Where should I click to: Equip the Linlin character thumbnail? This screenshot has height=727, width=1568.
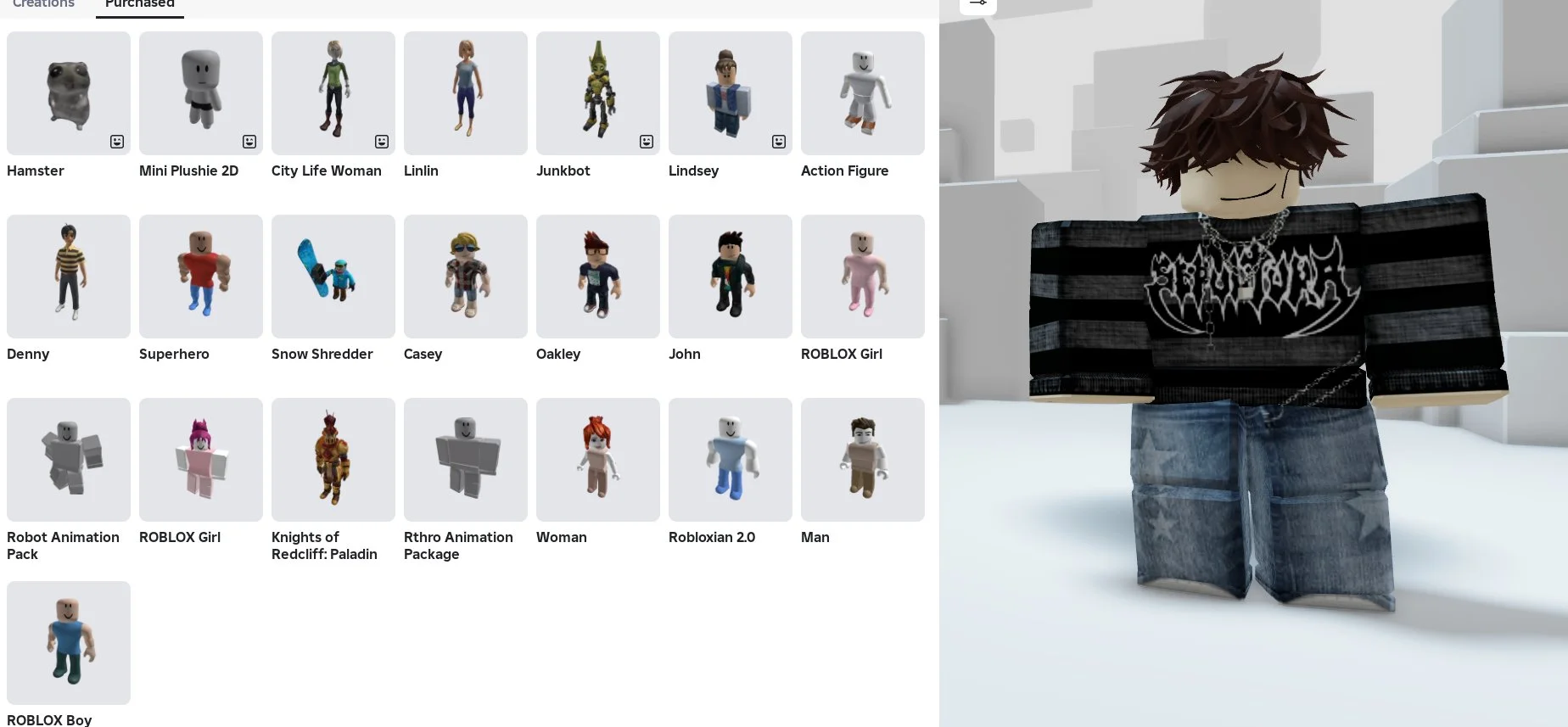pyautogui.click(x=465, y=93)
